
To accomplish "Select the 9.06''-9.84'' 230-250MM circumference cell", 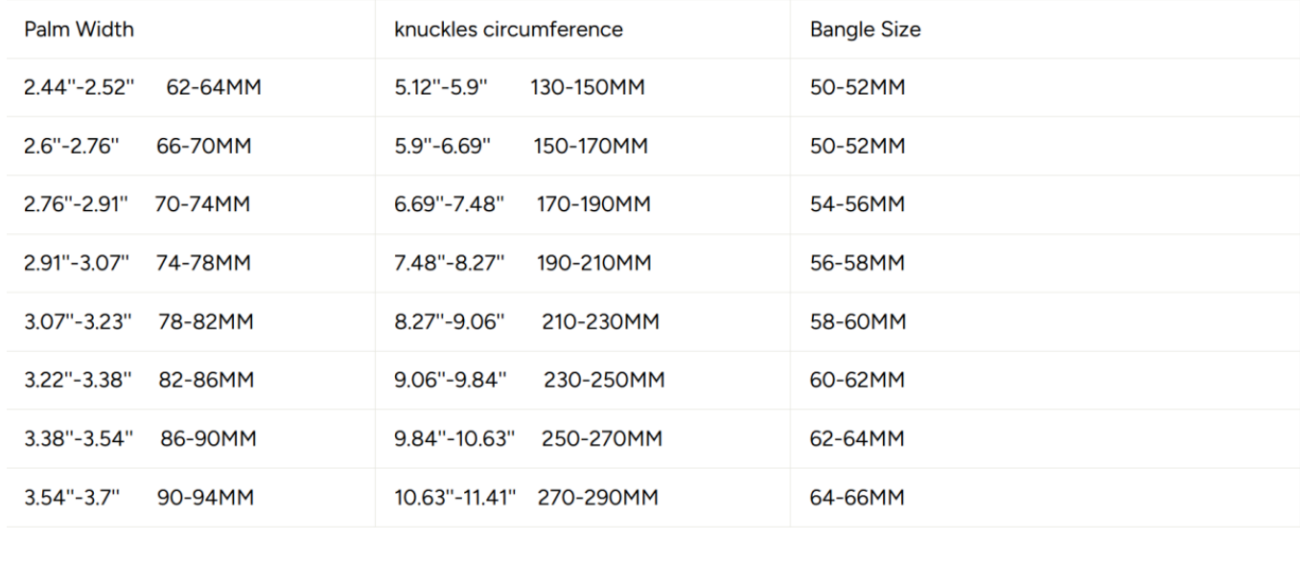I will 529,381.
